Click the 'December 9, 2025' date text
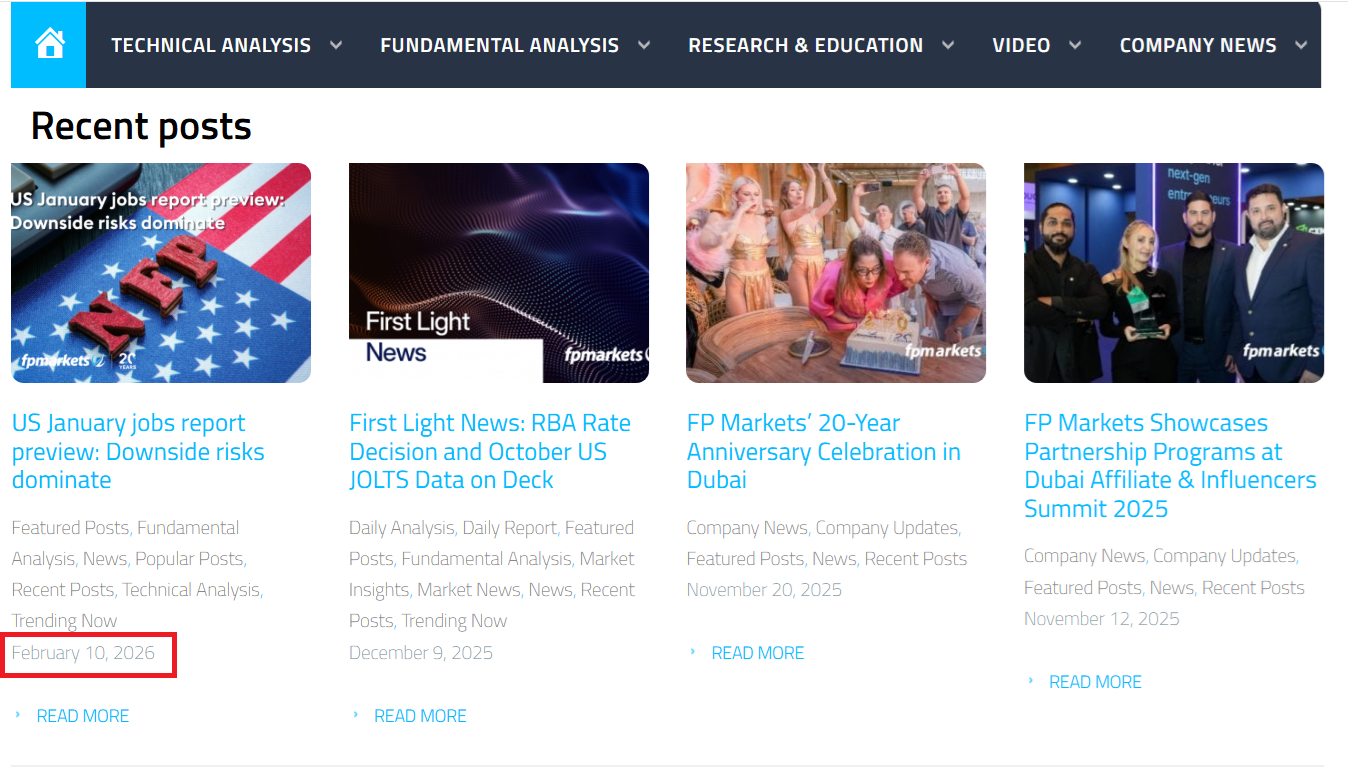 421,653
